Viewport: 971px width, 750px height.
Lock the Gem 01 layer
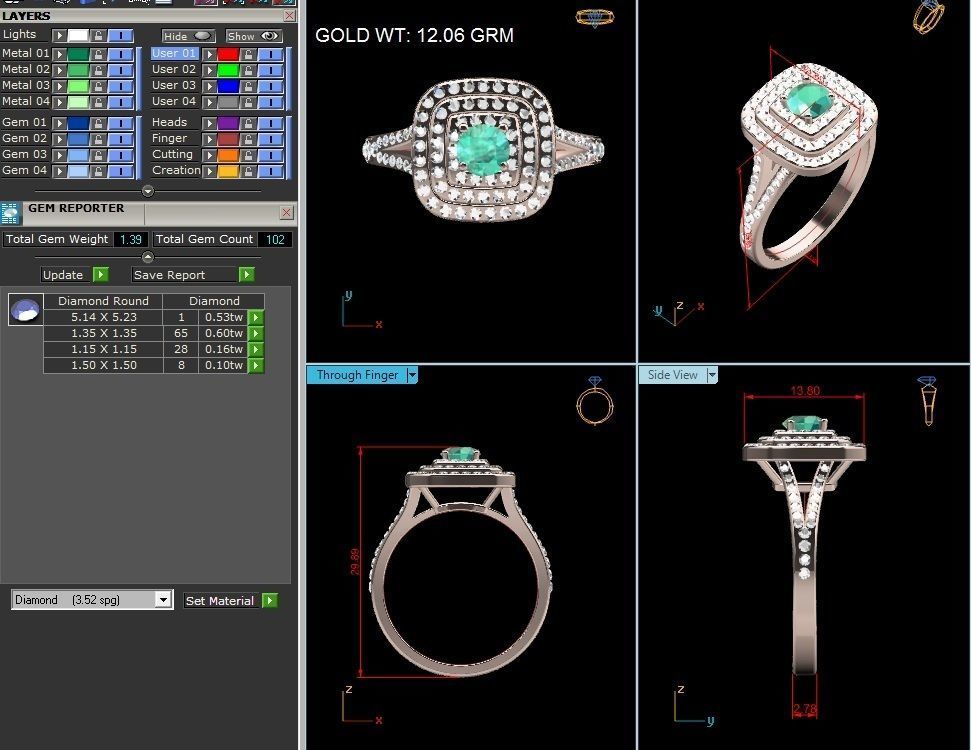coord(98,123)
